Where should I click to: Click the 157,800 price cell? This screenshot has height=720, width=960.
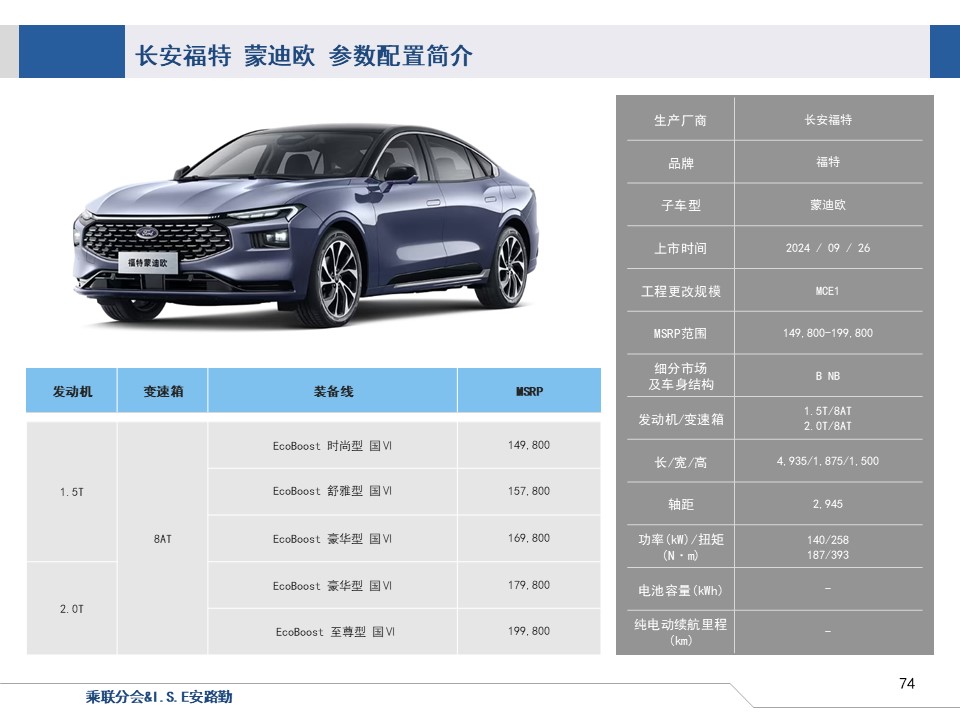(x=529, y=491)
